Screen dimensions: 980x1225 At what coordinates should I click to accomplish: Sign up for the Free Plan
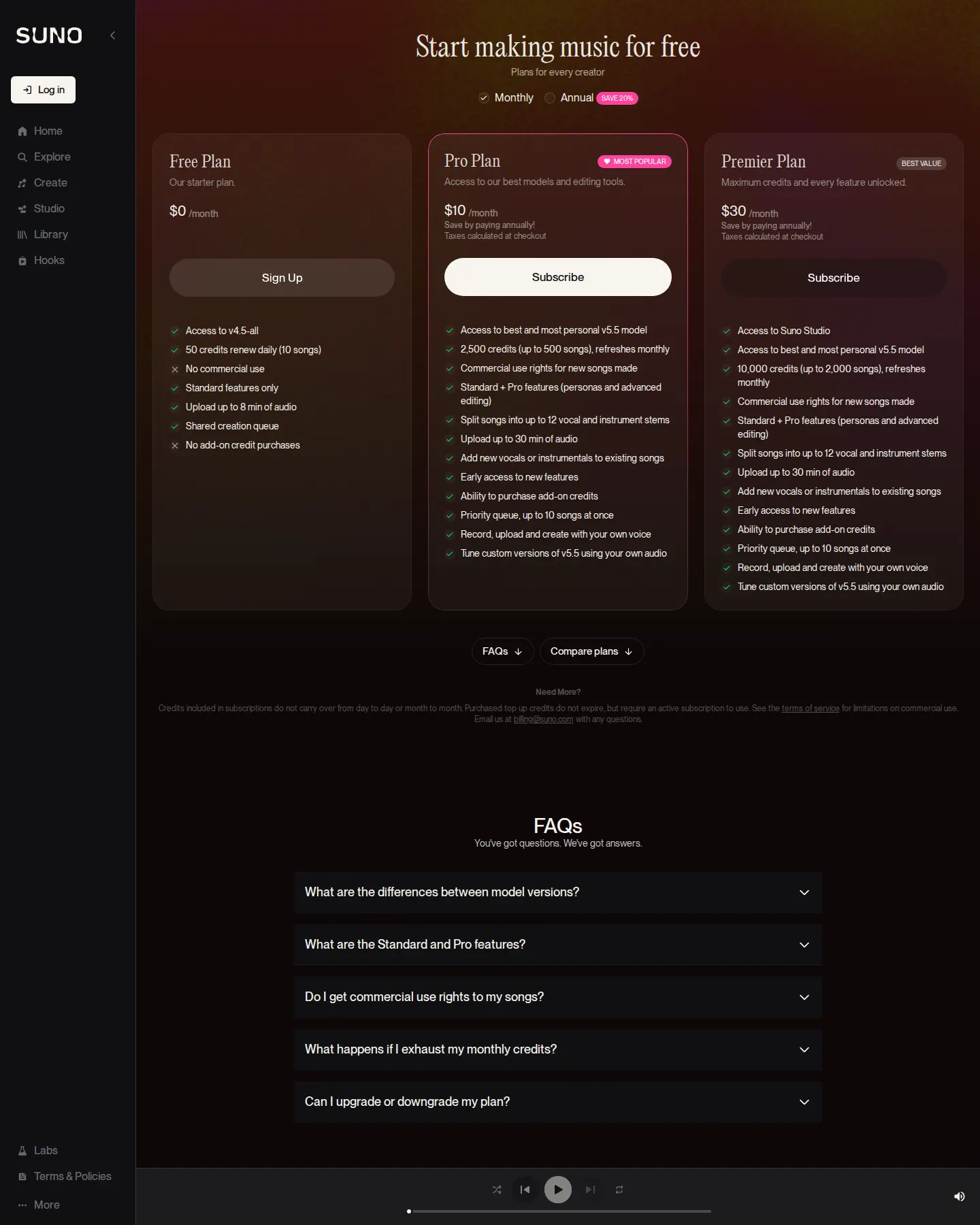pyautogui.click(x=282, y=278)
